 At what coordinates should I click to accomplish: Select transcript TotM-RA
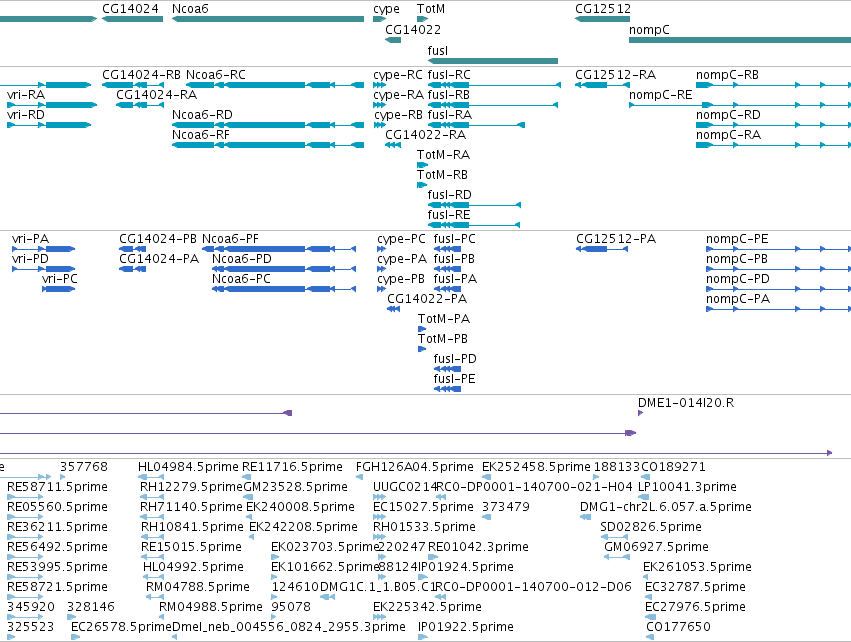tap(422, 165)
